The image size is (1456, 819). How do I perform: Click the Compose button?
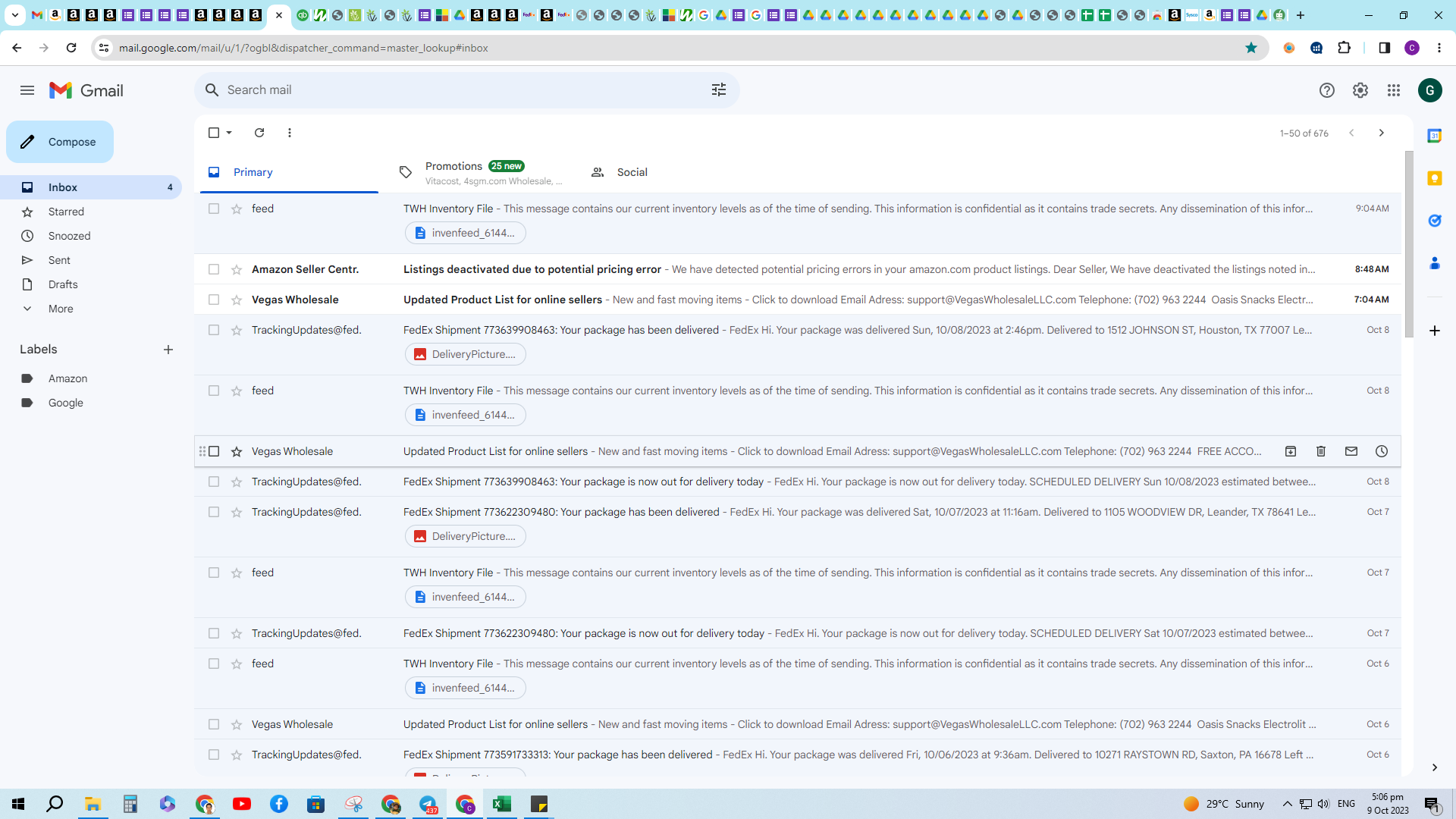tap(60, 142)
